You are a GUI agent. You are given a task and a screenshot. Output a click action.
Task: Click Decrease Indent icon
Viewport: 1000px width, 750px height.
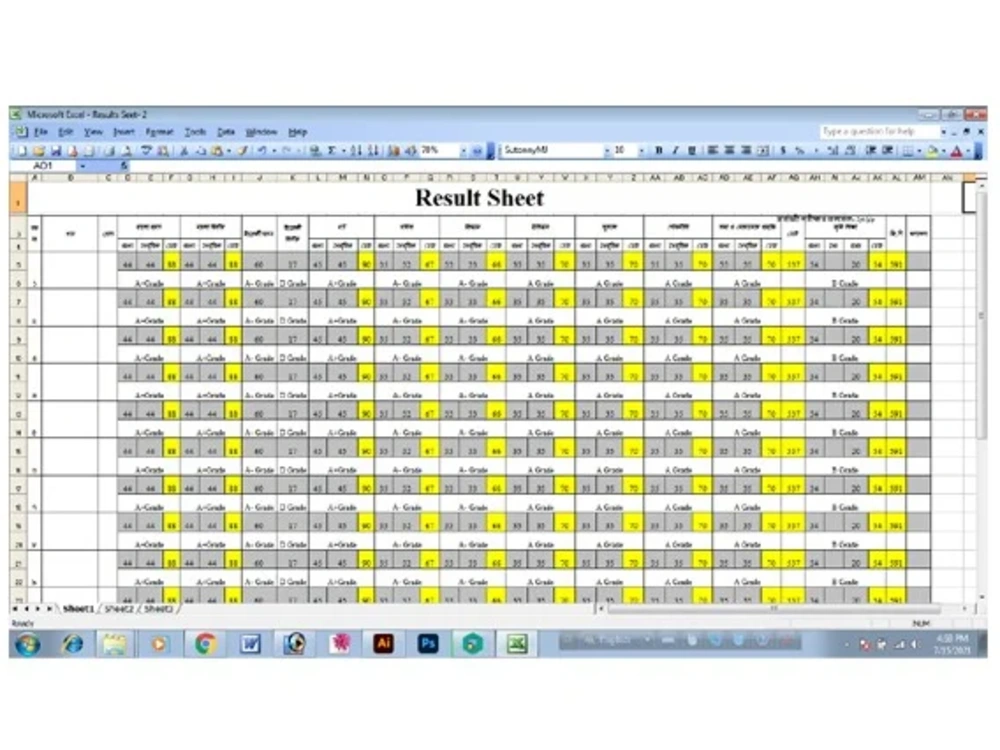click(871, 151)
